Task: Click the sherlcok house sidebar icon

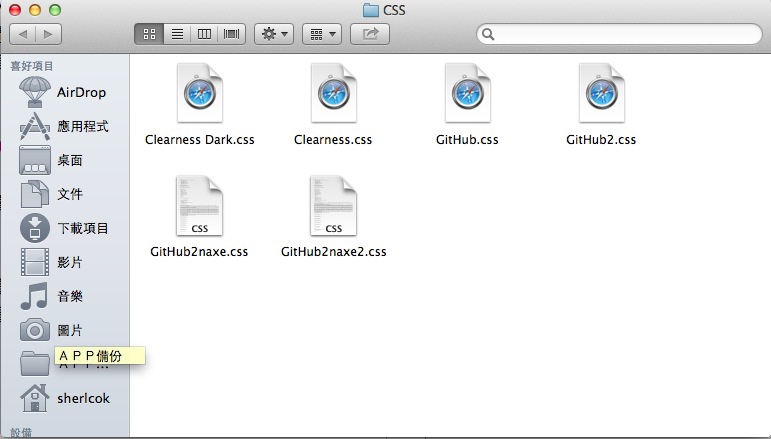Action: click(x=34, y=398)
